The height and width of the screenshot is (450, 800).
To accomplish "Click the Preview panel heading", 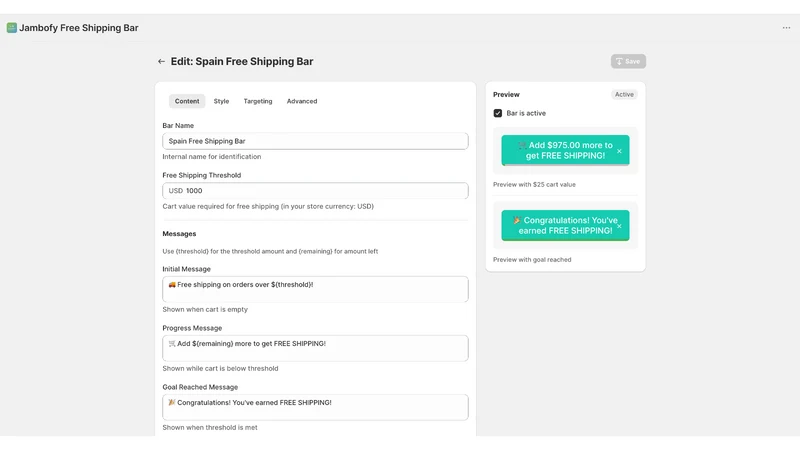I will [506, 94].
